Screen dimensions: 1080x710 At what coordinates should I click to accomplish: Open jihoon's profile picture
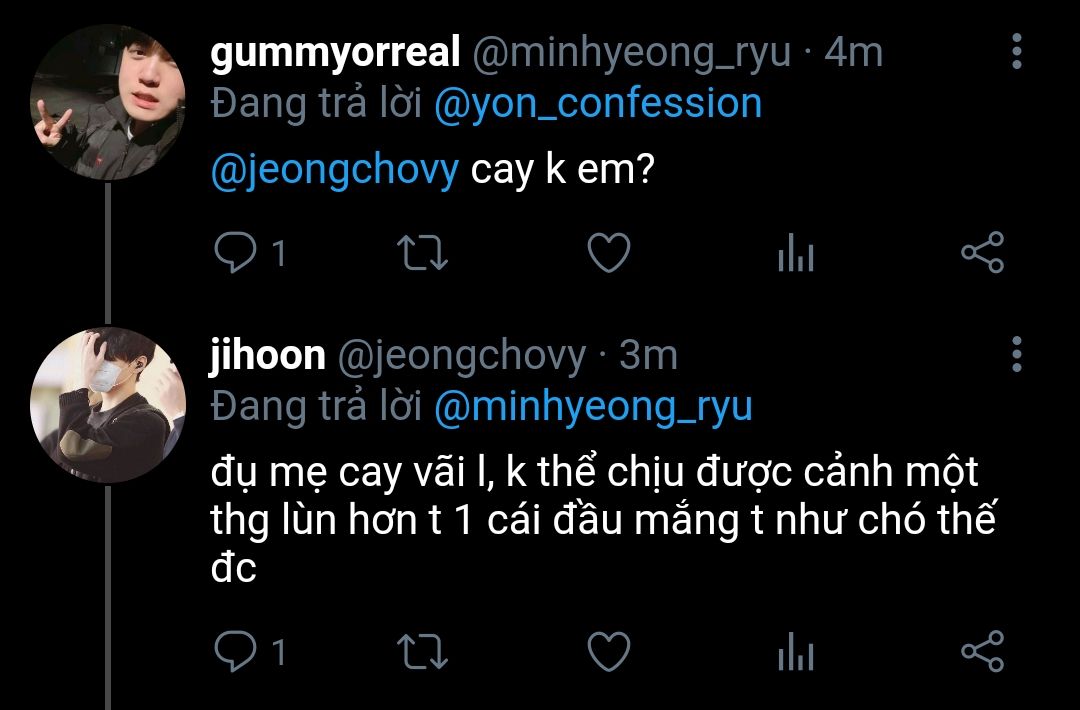point(107,405)
